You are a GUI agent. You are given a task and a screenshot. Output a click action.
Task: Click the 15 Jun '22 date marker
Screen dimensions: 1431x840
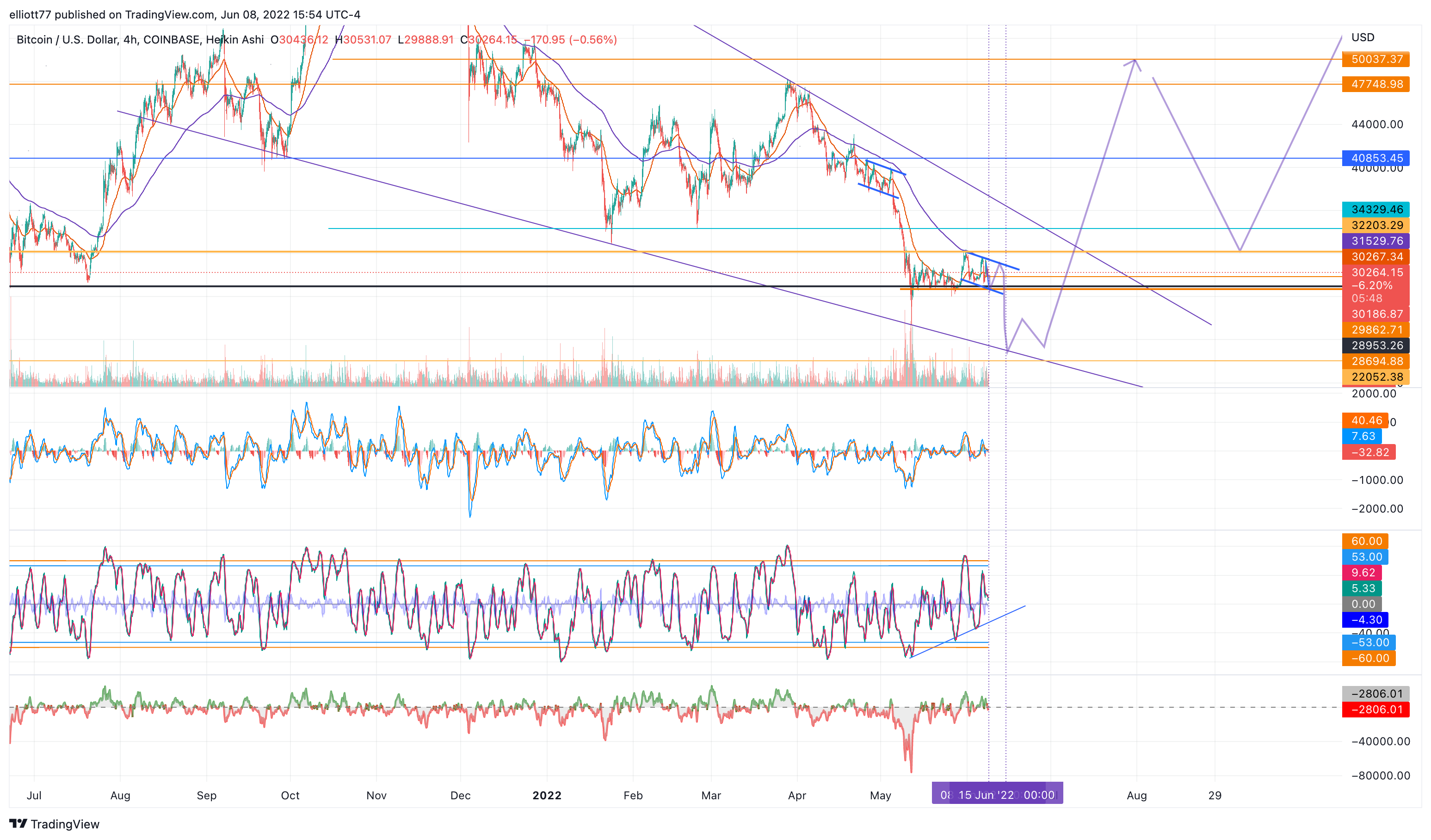(x=1005, y=795)
